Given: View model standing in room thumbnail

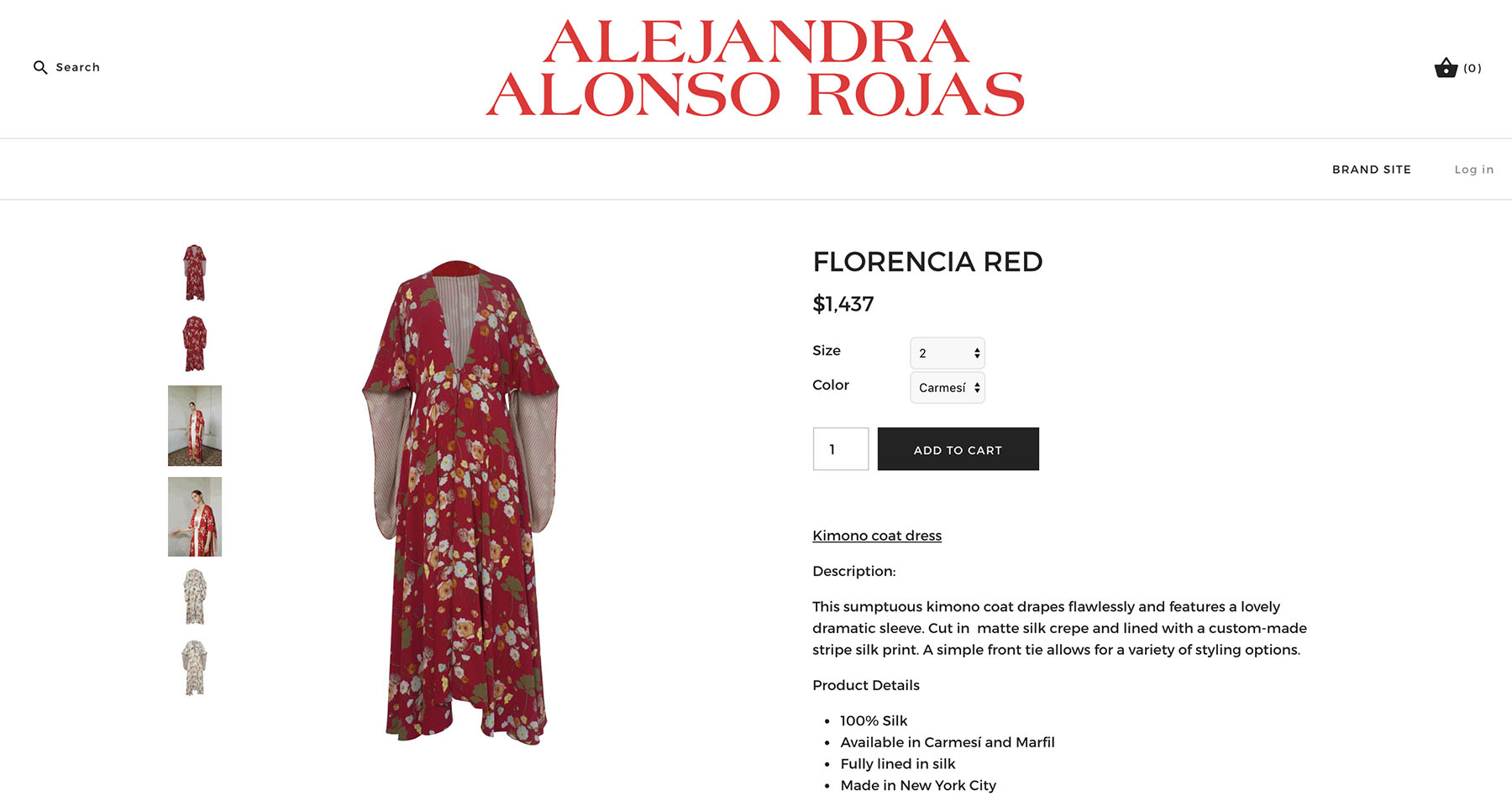Looking at the screenshot, I should (195, 426).
